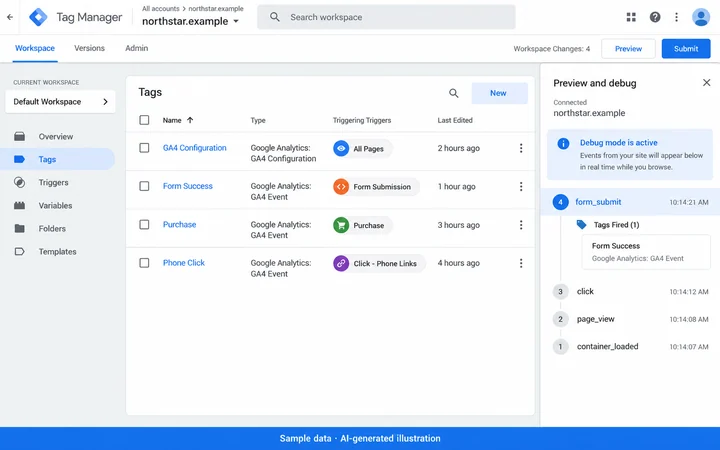Viewport: 720px width, 450px height.
Task: Open the Form Success tag link
Action: click(x=188, y=186)
